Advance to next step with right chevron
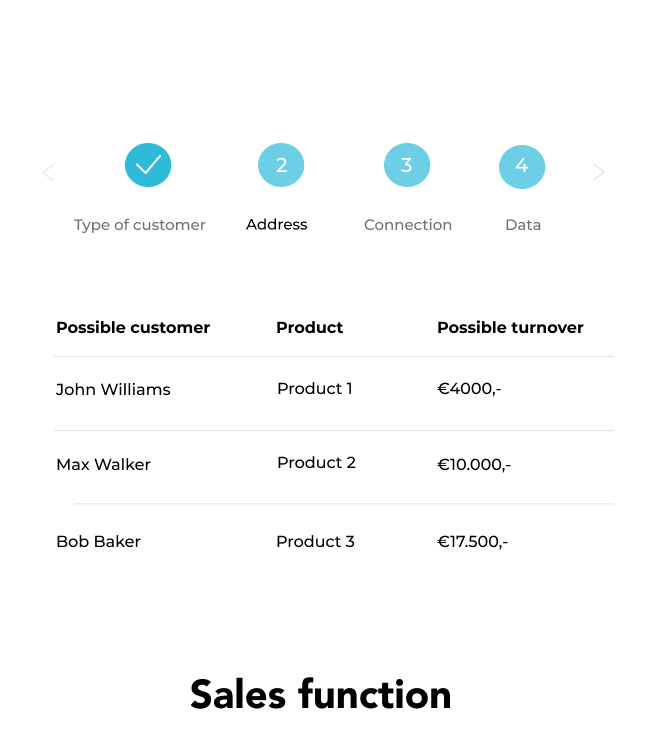 click(599, 172)
